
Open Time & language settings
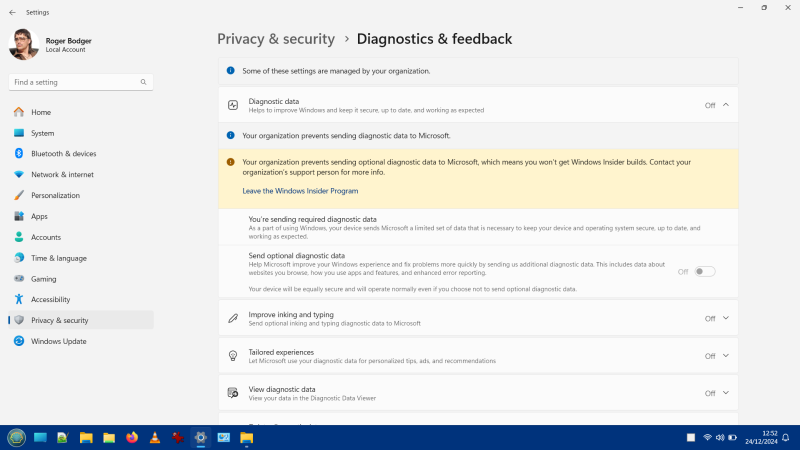58,258
